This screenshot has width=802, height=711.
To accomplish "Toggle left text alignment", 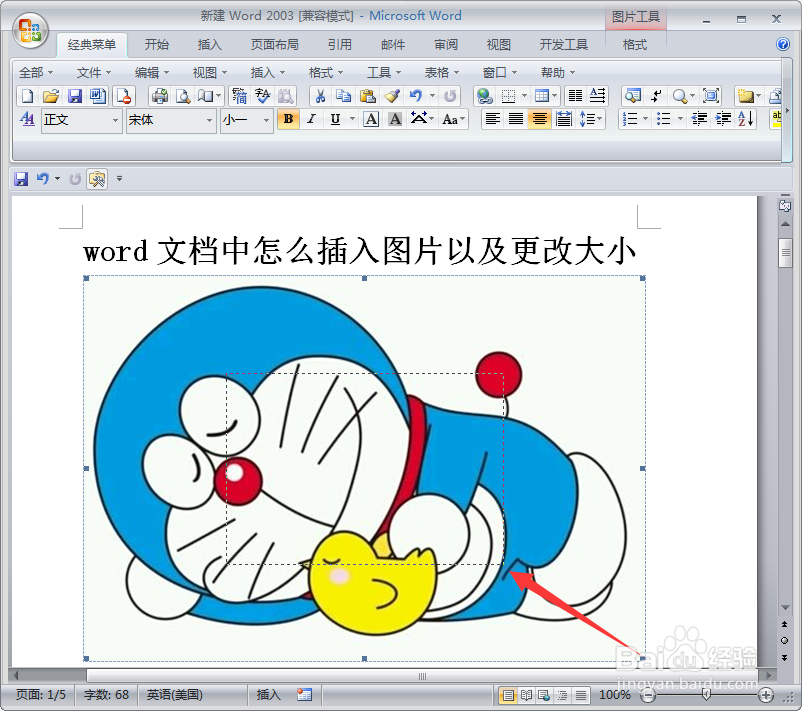I will [493, 120].
